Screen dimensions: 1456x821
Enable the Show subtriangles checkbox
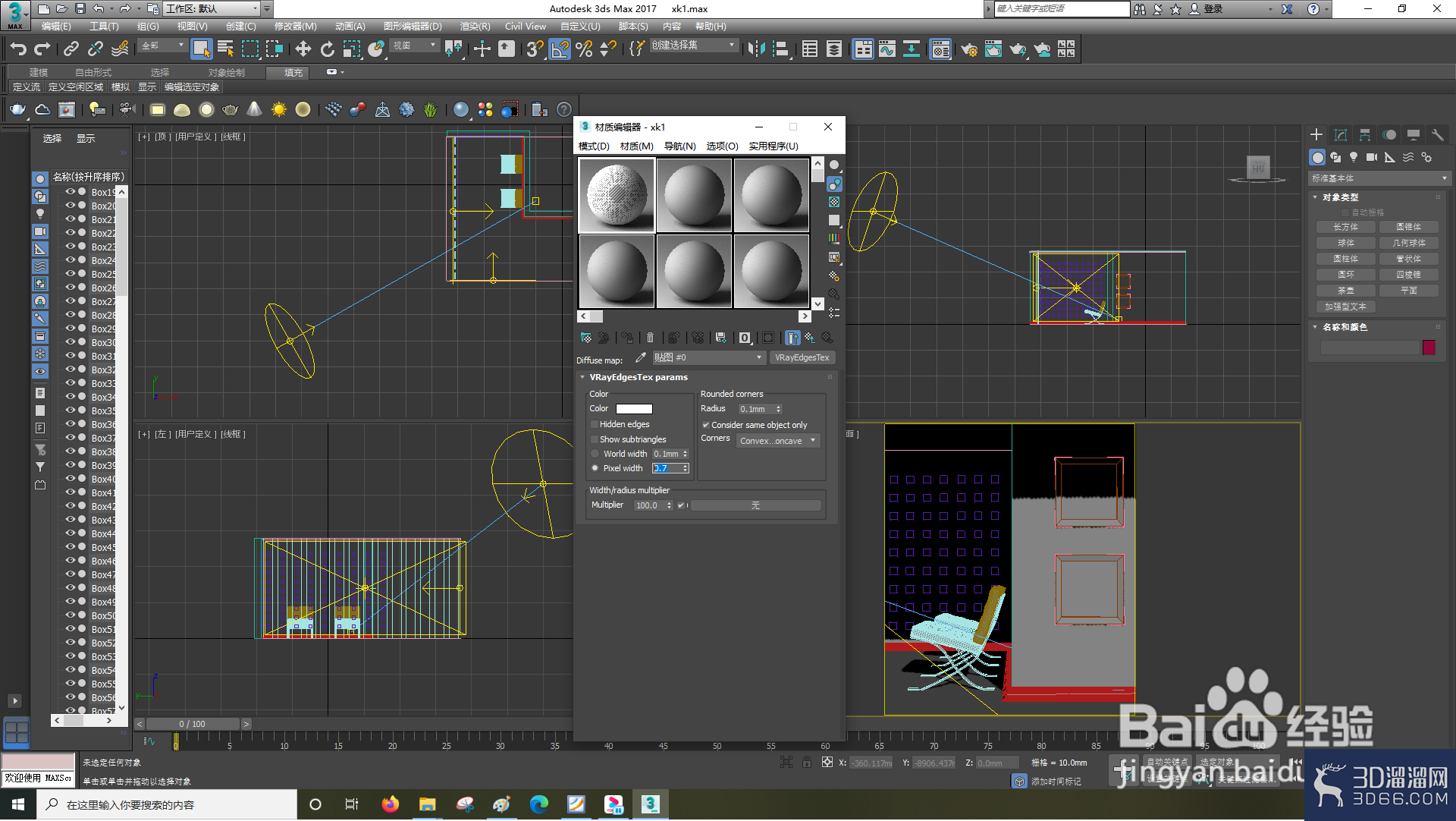coord(595,439)
